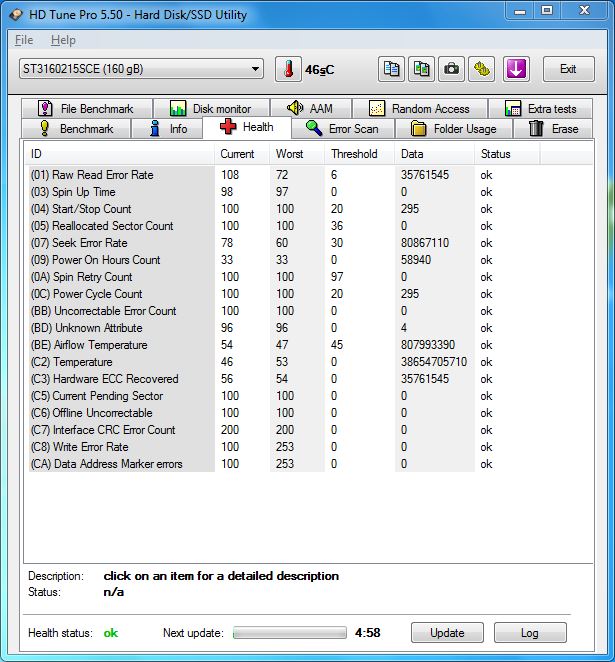Minimize the HD Tune Pro window
The image size is (615, 662).
[520, 11]
